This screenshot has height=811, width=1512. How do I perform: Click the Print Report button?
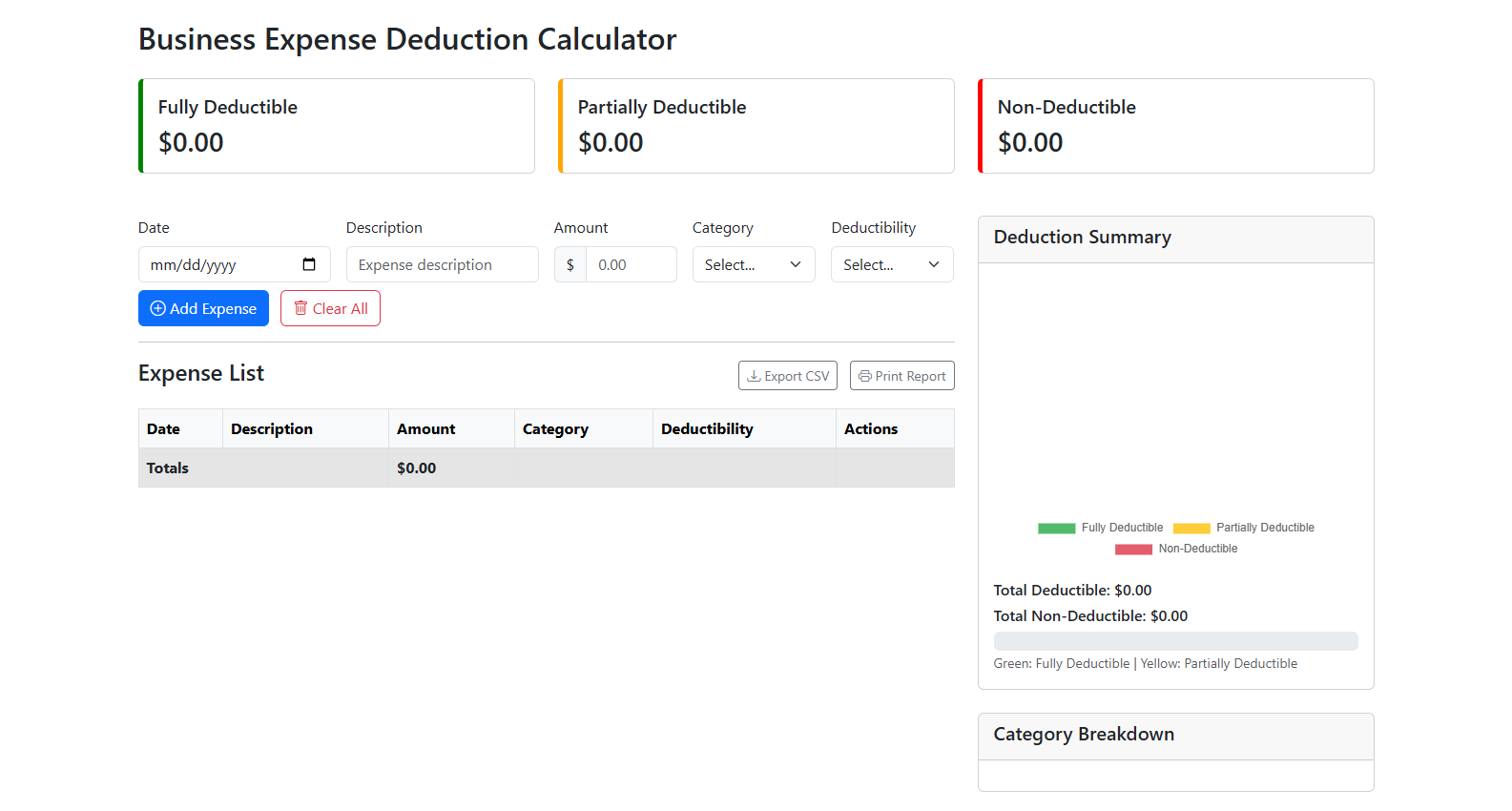tap(902, 376)
